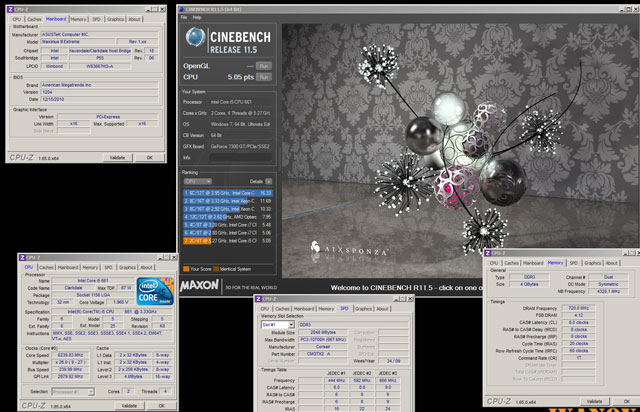Click the American Megatrends BIOS brand field
This screenshot has height=412, width=640.
[x=99, y=85]
